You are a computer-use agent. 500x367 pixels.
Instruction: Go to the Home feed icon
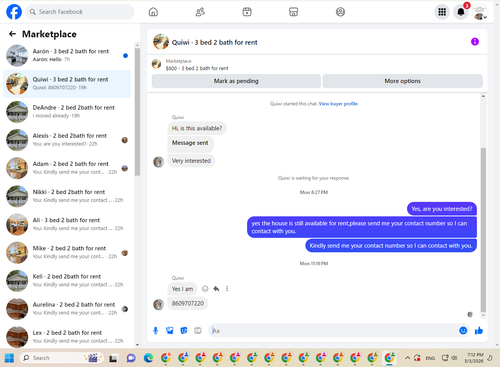pos(153,12)
